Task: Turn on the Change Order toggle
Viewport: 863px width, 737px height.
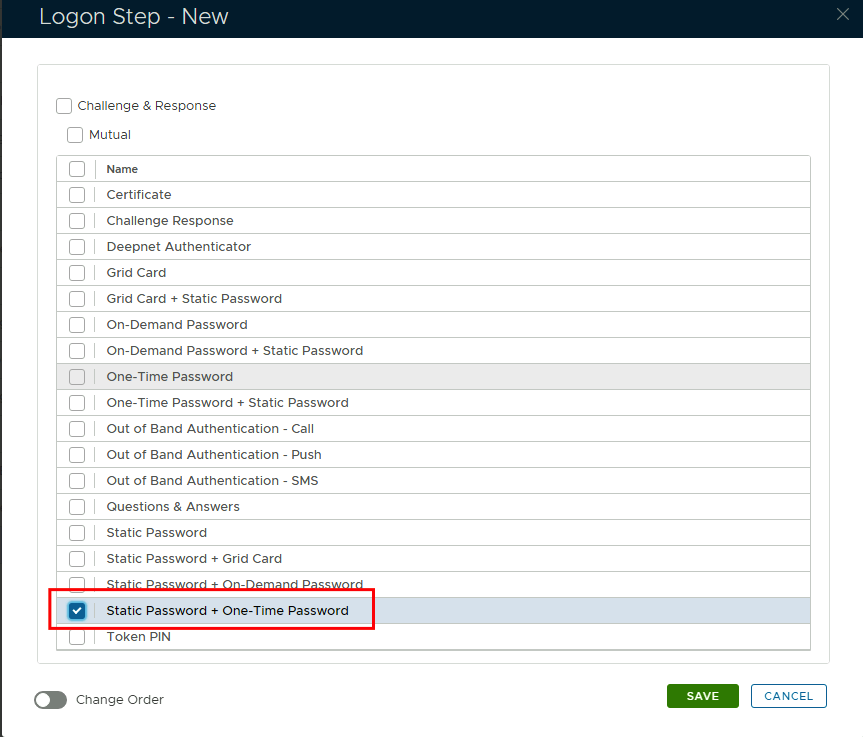Action: tap(50, 700)
